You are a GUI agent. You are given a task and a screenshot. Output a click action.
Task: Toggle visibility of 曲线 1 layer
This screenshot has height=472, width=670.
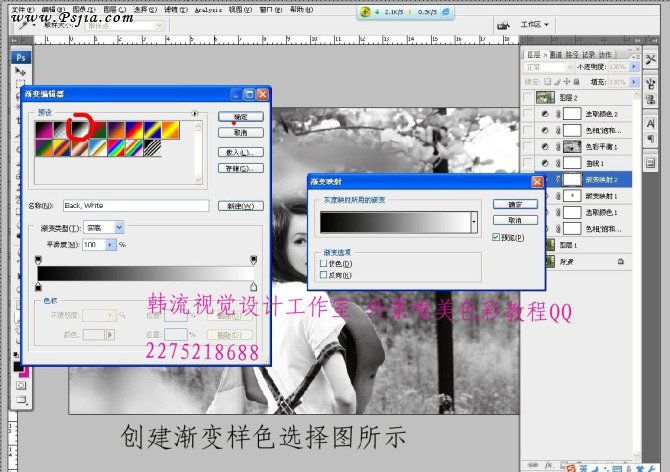tap(529, 163)
